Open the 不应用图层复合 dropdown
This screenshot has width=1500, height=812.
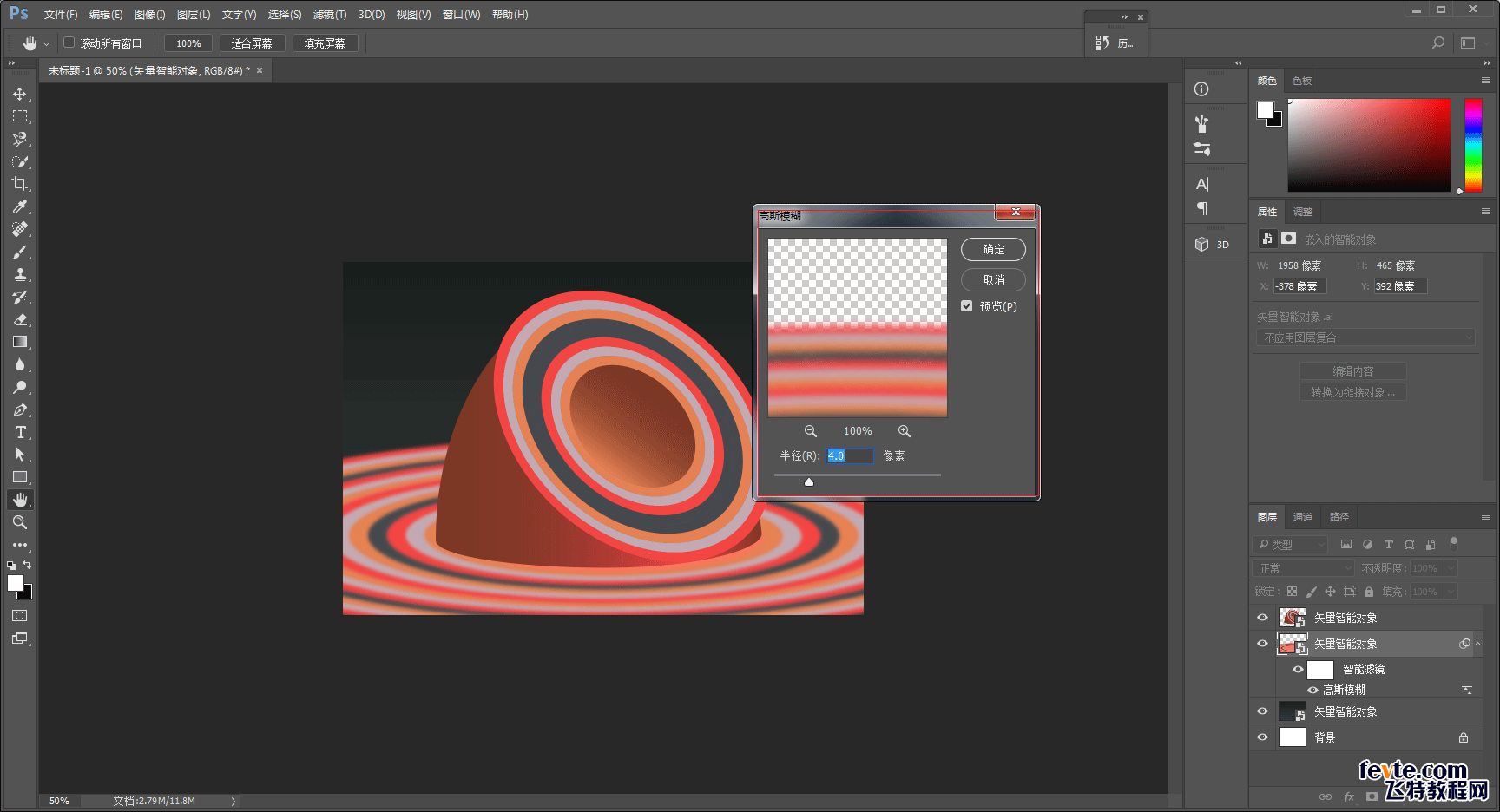tap(1365, 337)
